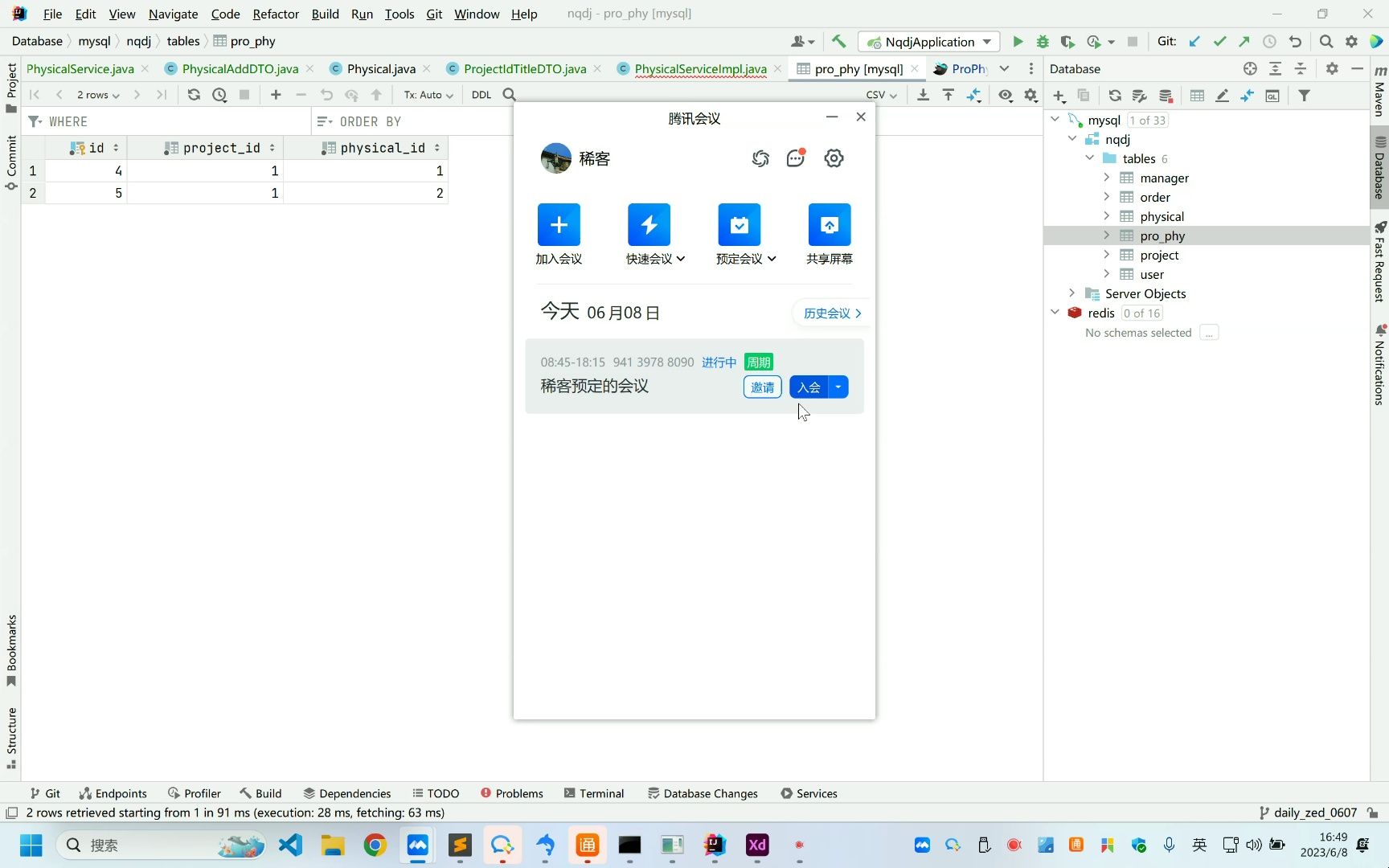Open 2 rows page size dropdown
Image resolution: width=1389 pixels, height=868 pixels.
(x=98, y=95)
